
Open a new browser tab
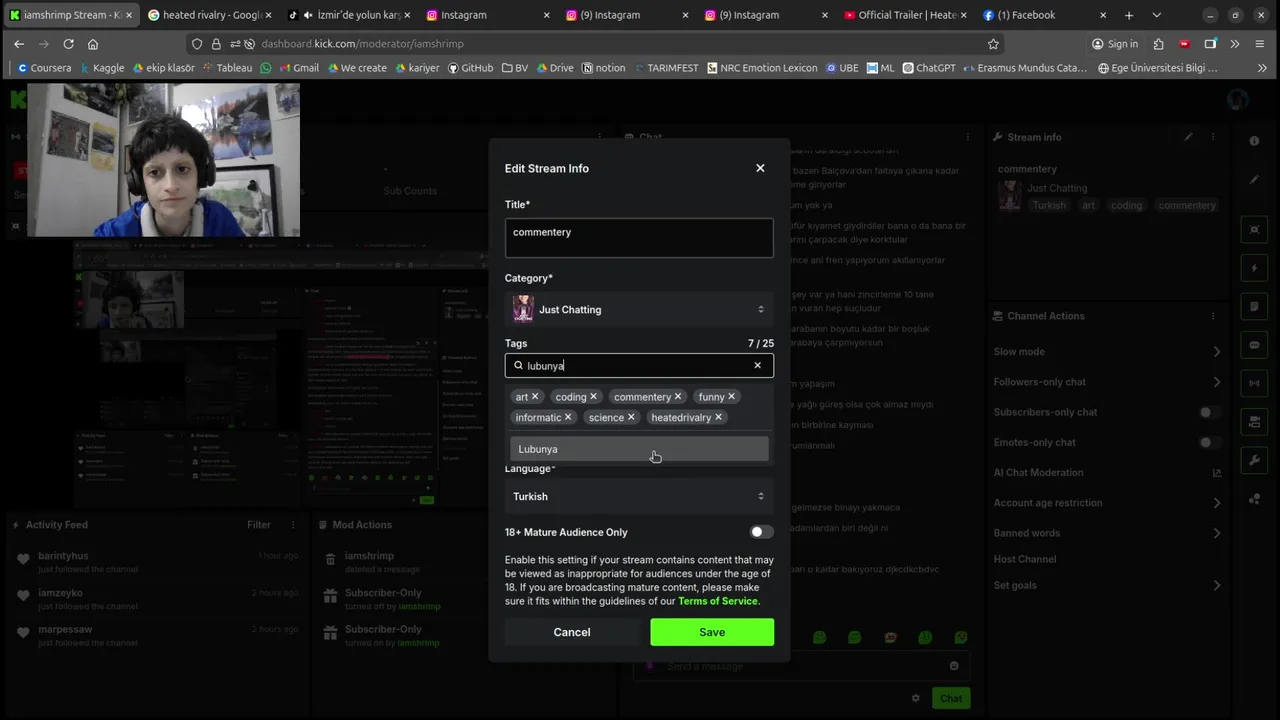[x=1129, y=15]
